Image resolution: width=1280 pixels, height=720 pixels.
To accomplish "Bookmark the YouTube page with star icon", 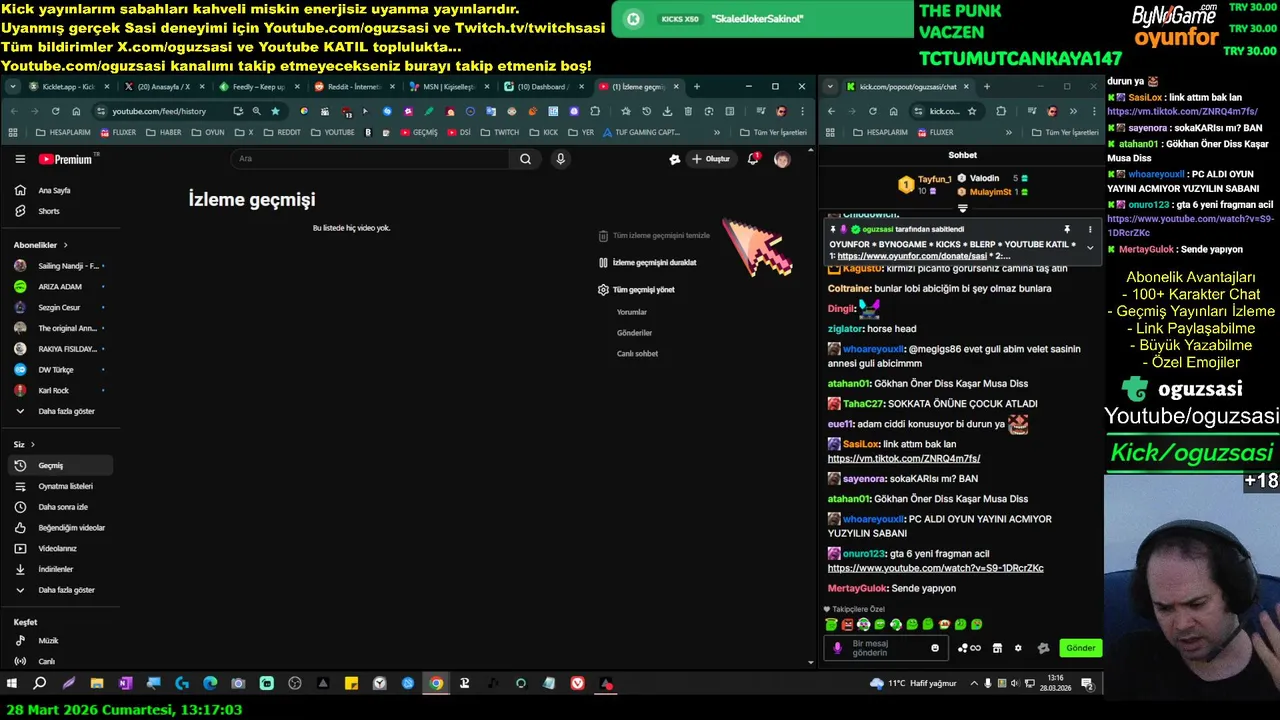I will (275, 111).
